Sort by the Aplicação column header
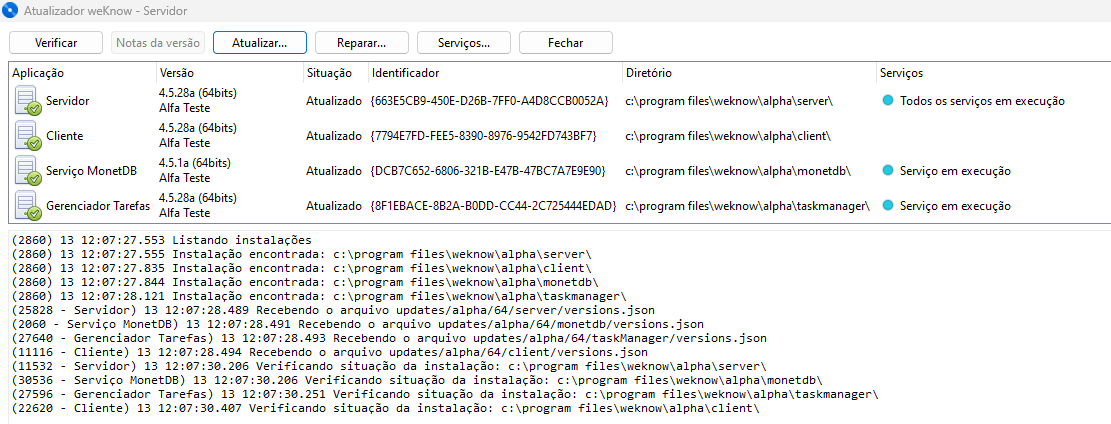 [x=40, y=73]
